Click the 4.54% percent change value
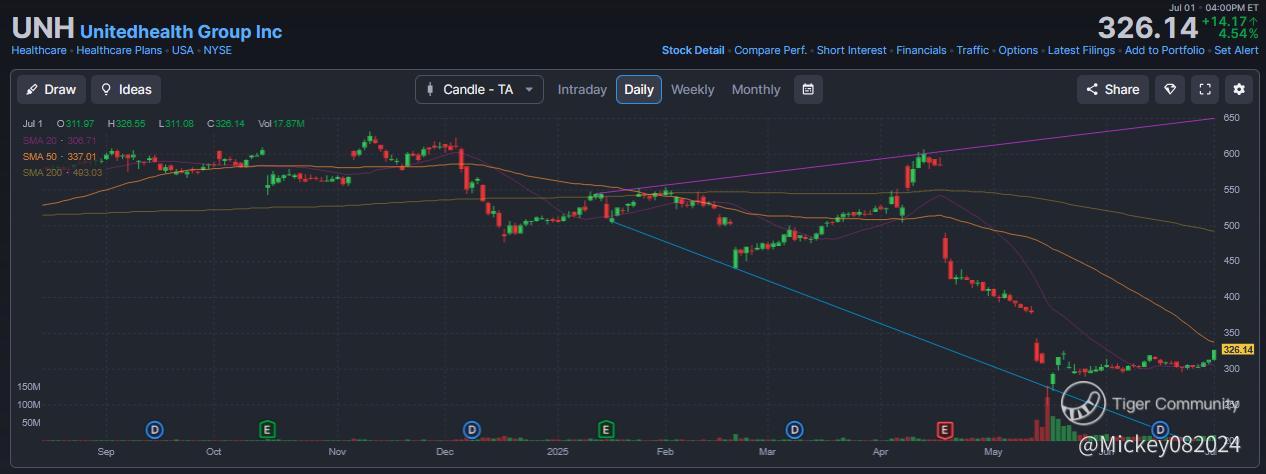Viewport: 1266px width, 474px height. 1238,34
